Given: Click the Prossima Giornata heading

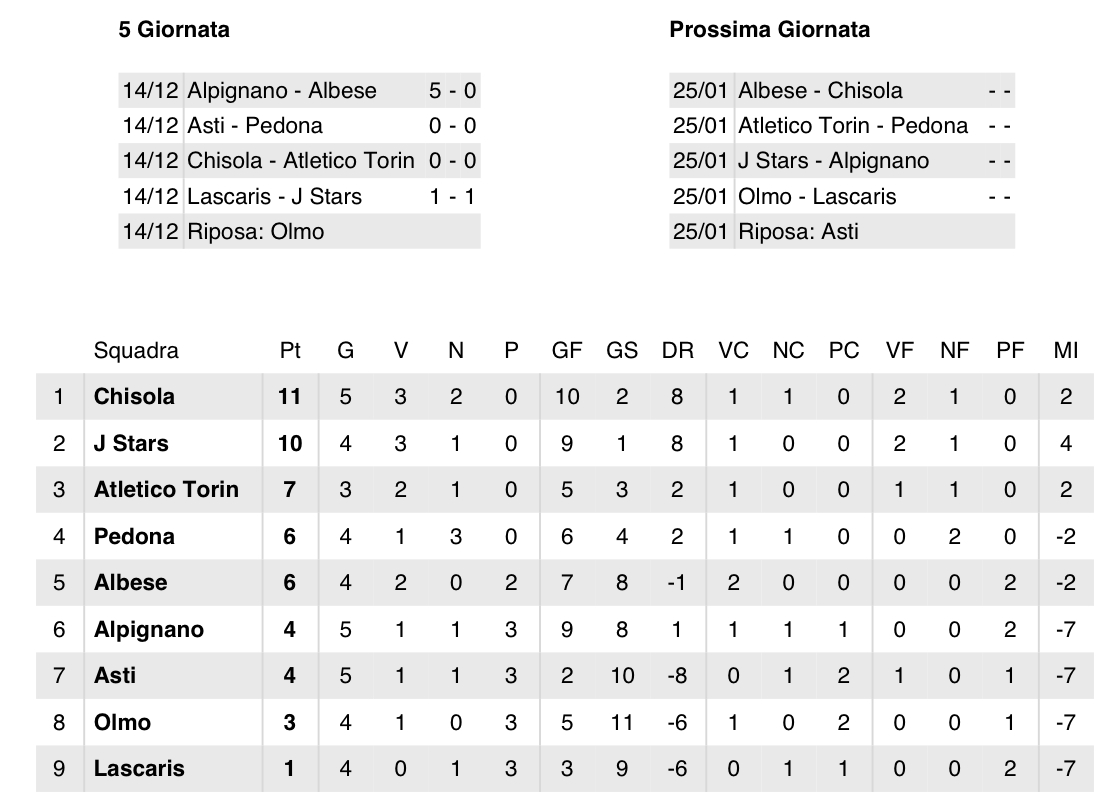Looking at the screenshot, I should click(769, 30).
